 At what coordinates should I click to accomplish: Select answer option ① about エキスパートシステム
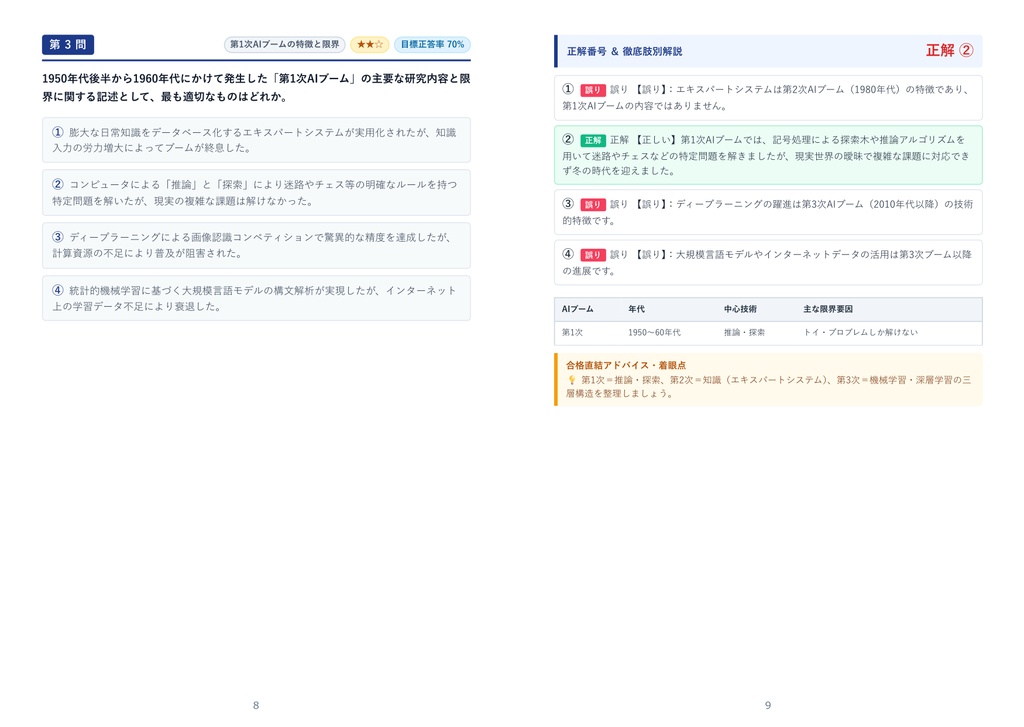pyautogui.click(x=256, y=140)
